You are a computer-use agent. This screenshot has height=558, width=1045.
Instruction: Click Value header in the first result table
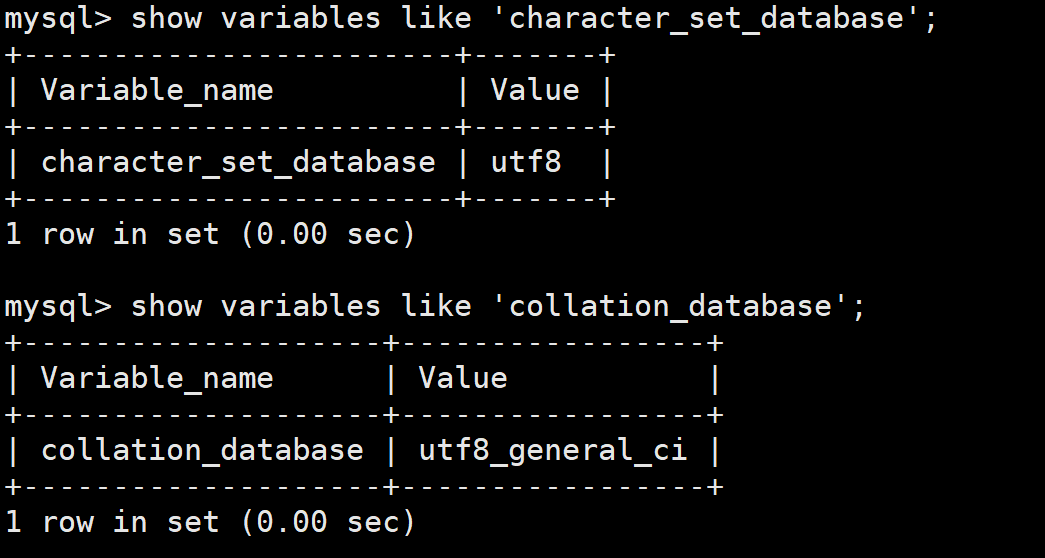pyautogui.click(x=535, y=91)
